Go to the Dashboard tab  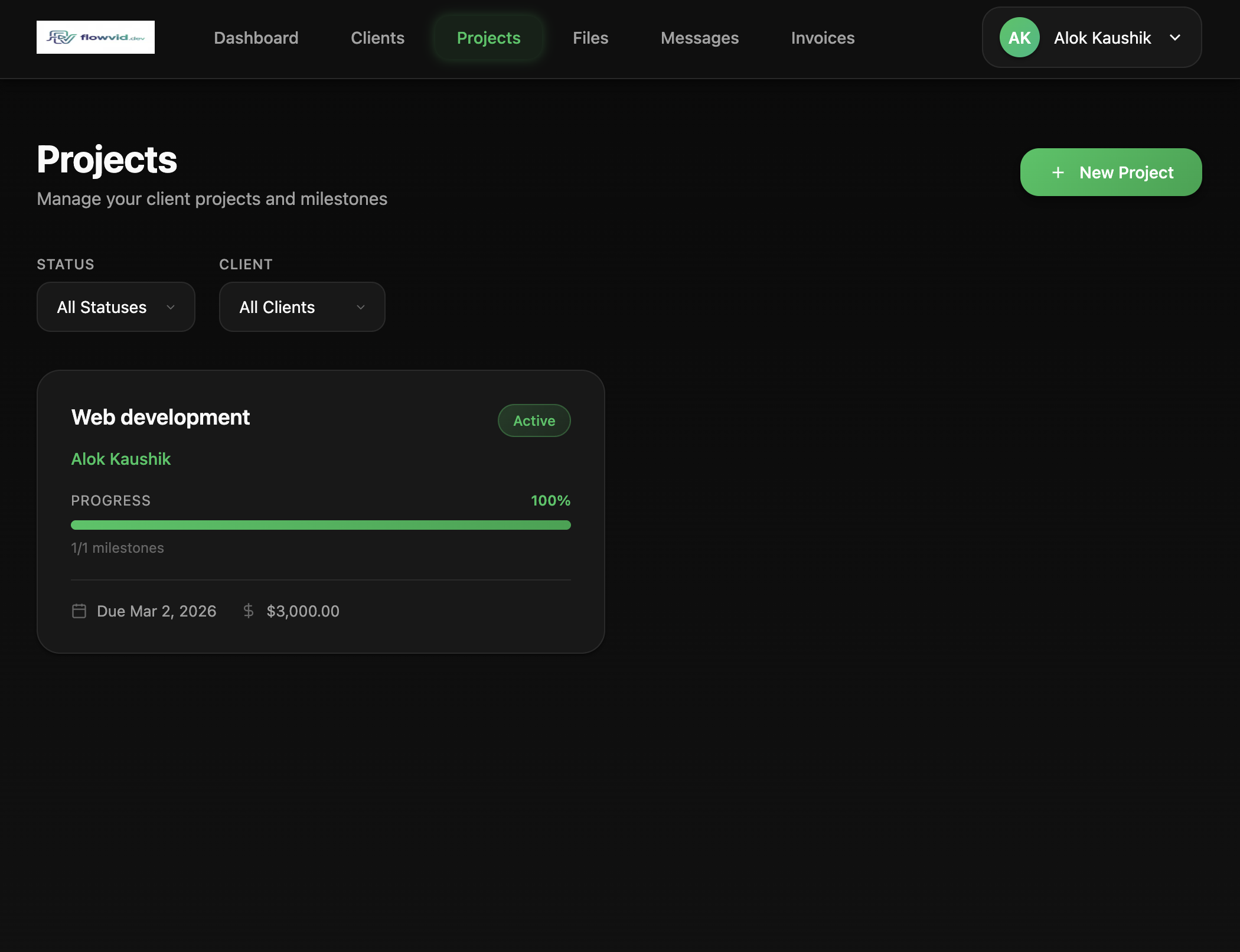coord(256,38)
